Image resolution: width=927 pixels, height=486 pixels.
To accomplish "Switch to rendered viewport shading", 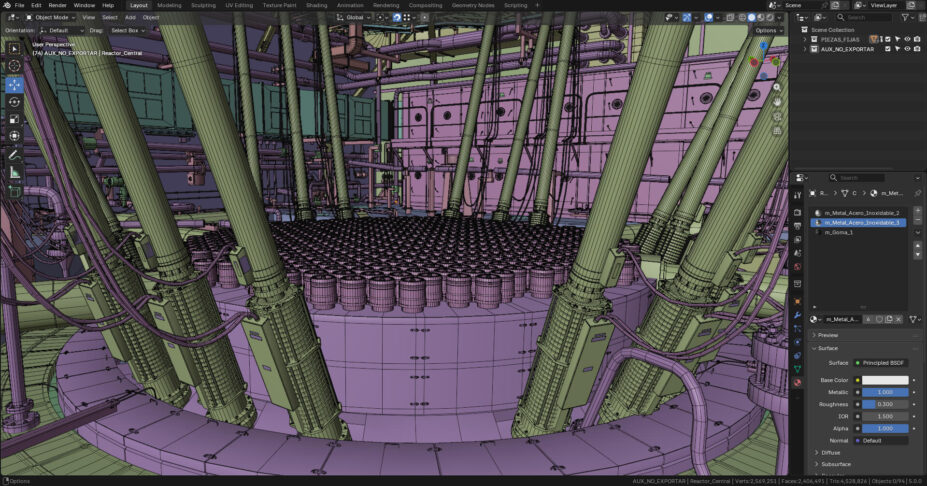I will coord(770,17).
